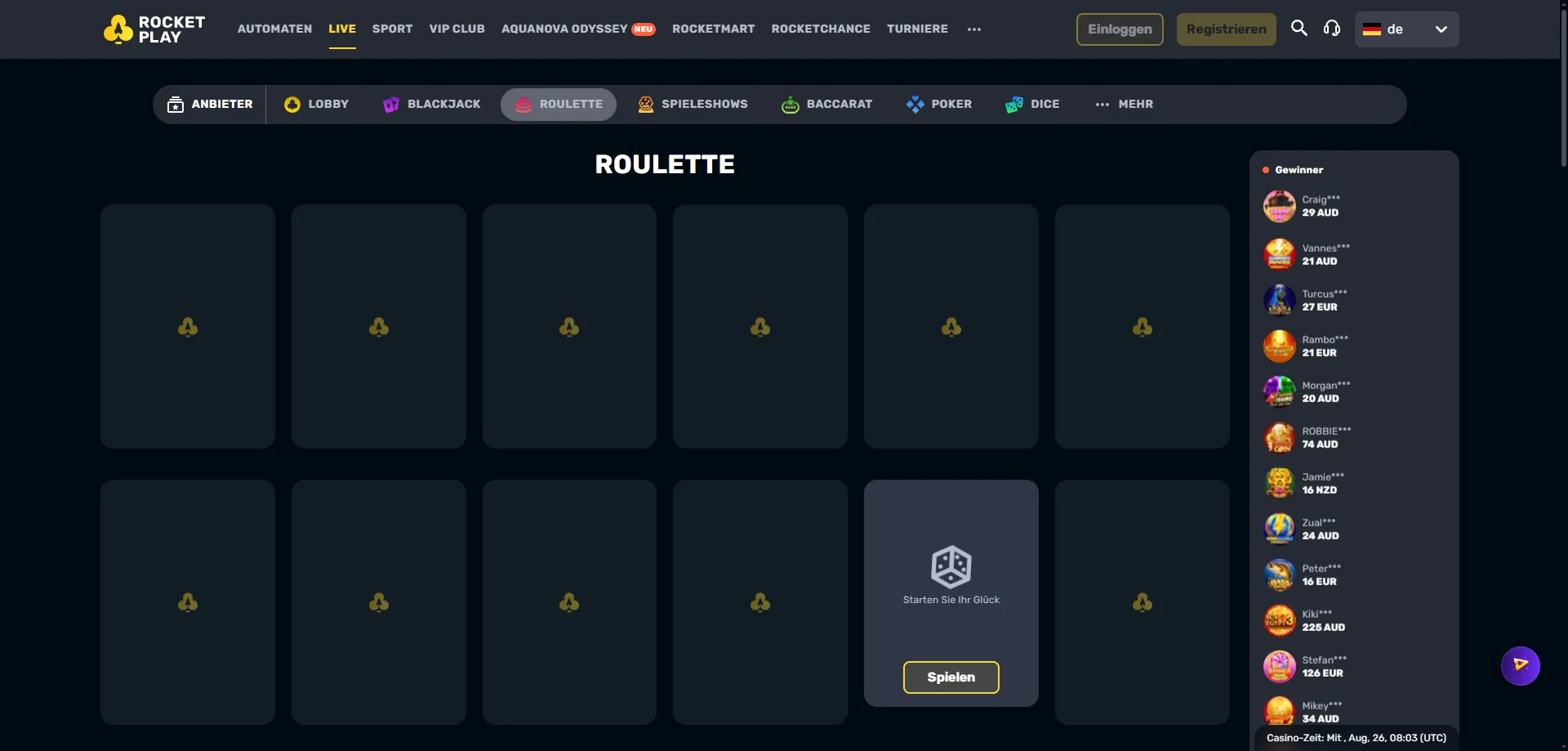Click the '126 EUR' win amount
The image size is (1568, 751).
pyautogui.click(x=1322, y=673)
